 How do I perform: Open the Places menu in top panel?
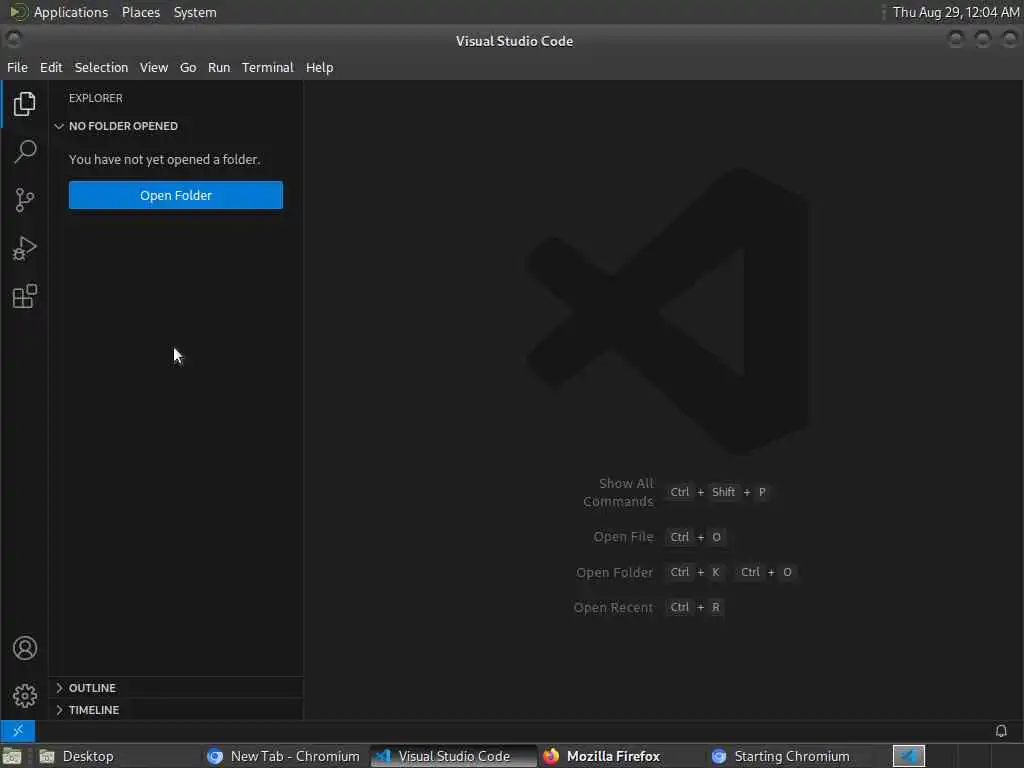[140, 12]
